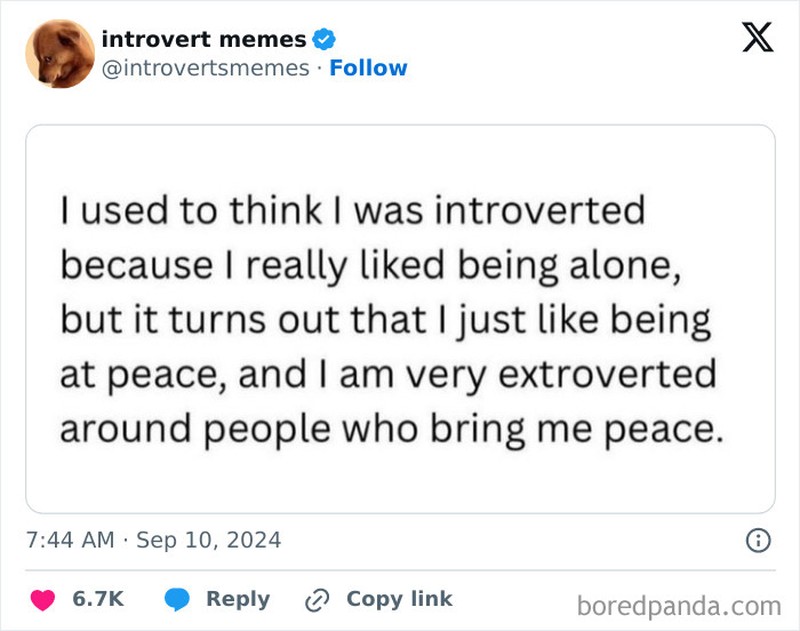Click the blue Reply bubble icon
This screenshot has height=631, width=800.
point(176,598)
